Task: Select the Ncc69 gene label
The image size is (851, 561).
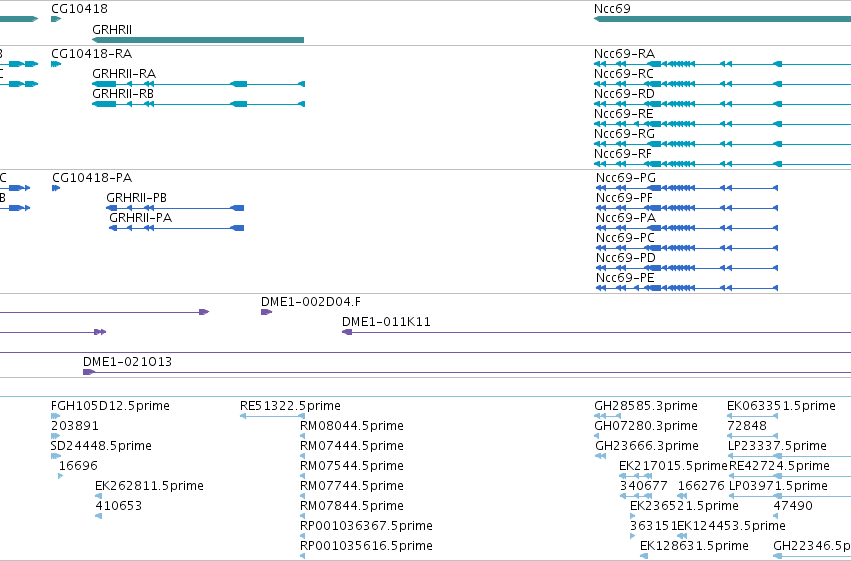Action: click(612, 9)
